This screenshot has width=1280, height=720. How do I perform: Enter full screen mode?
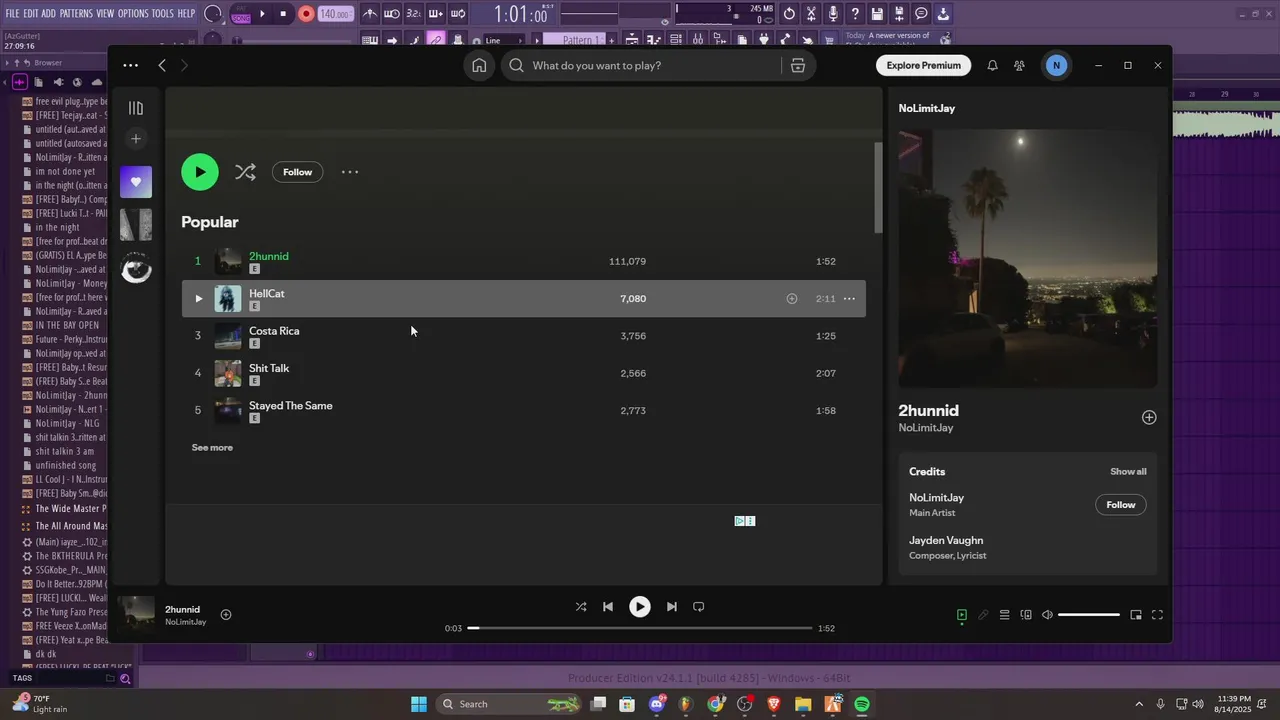coord(1157,615)
